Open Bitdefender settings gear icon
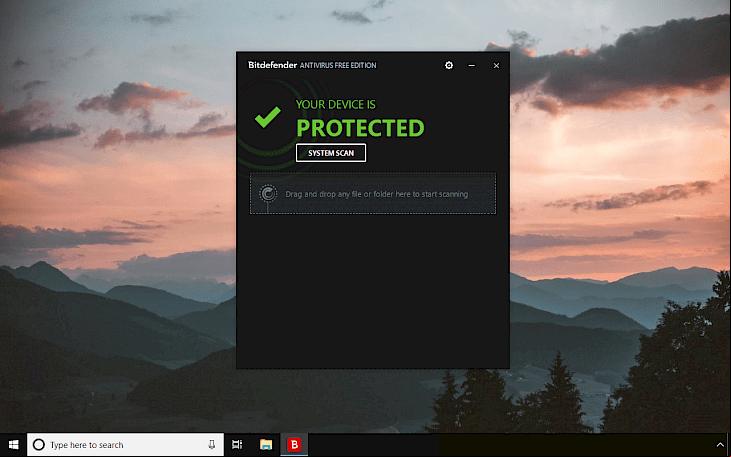731x457 pixels. point(449,65)
